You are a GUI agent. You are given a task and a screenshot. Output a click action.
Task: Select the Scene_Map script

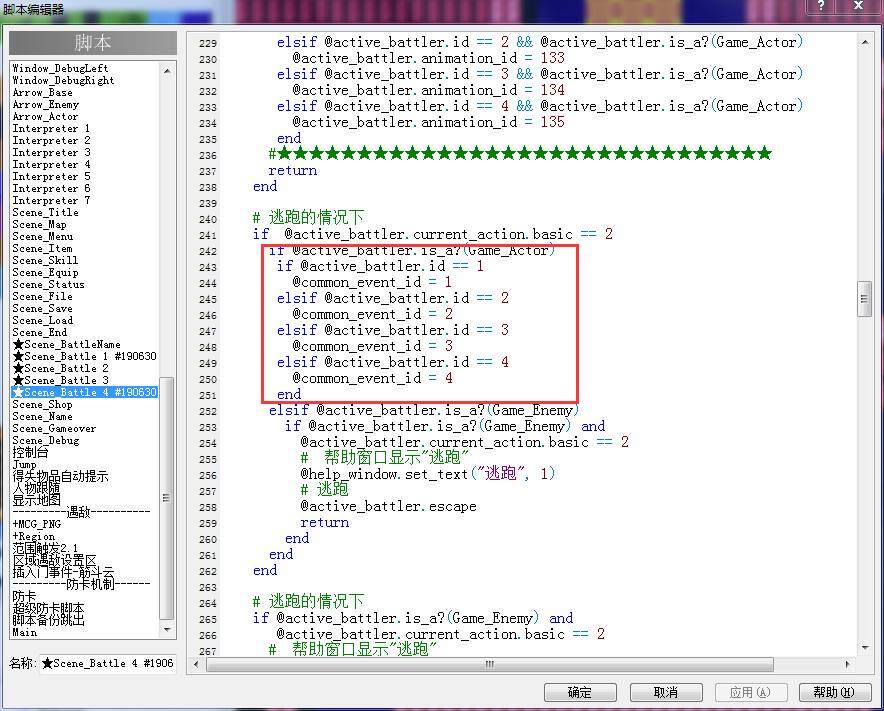(39, 224)
